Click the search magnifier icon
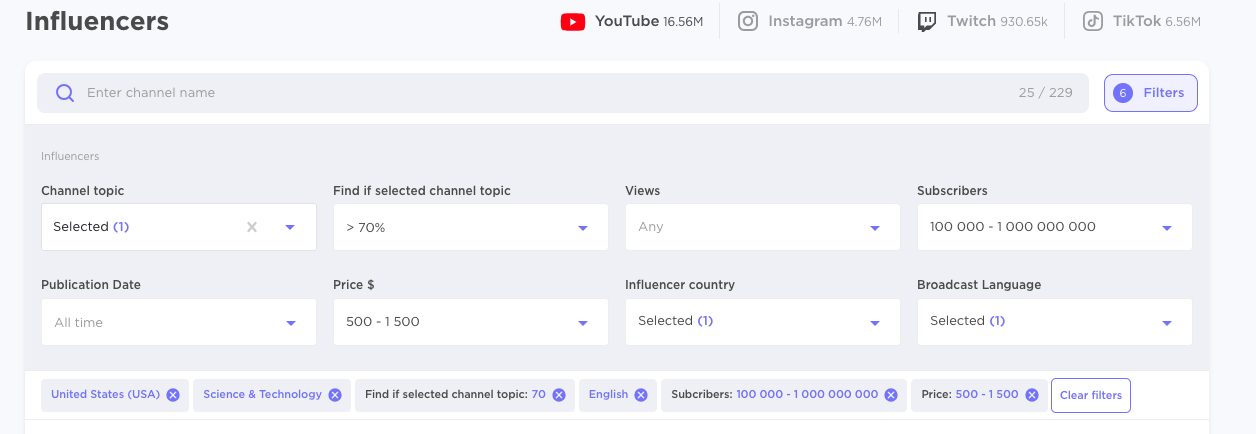1256x434 pixels. point(65,93)
